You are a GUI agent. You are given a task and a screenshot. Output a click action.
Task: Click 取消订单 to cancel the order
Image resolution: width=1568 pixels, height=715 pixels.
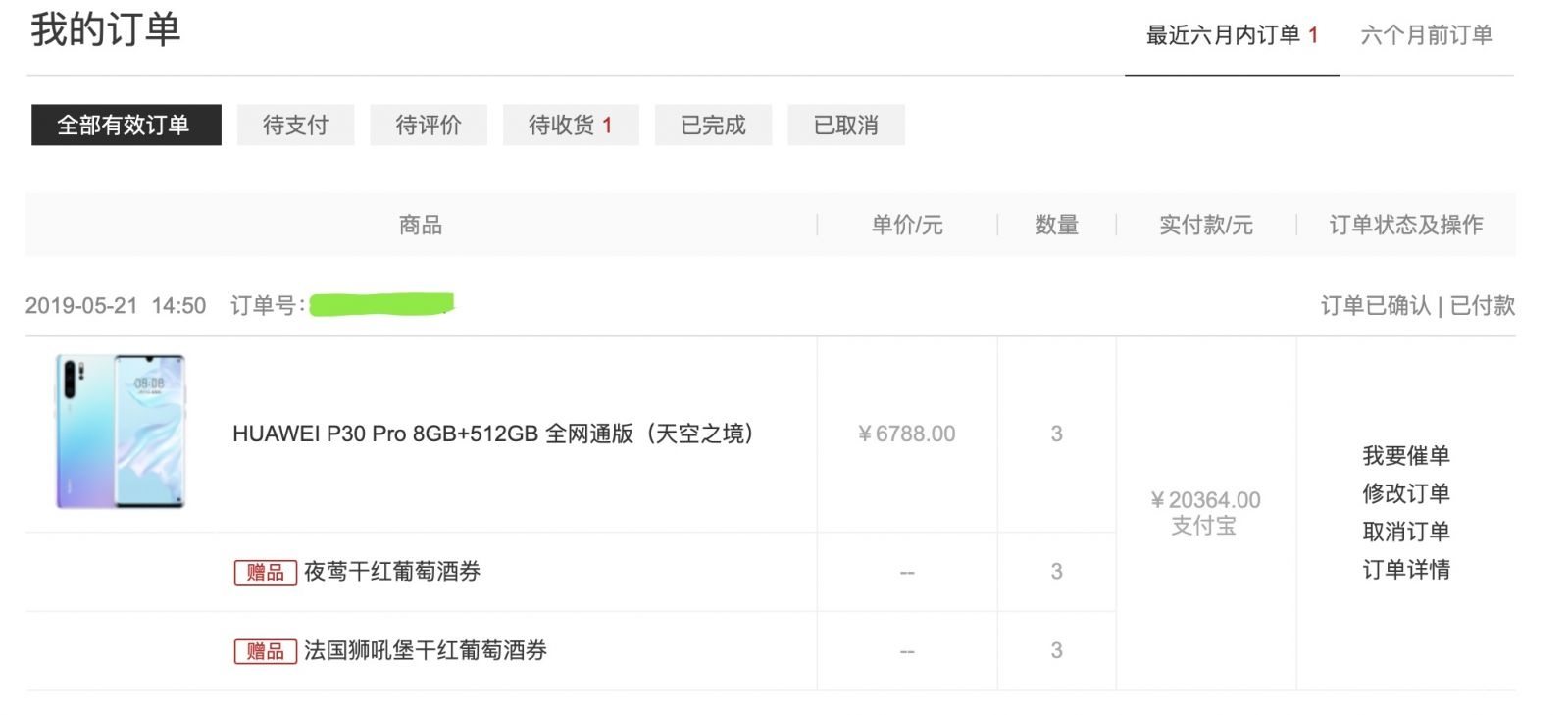1405,532
